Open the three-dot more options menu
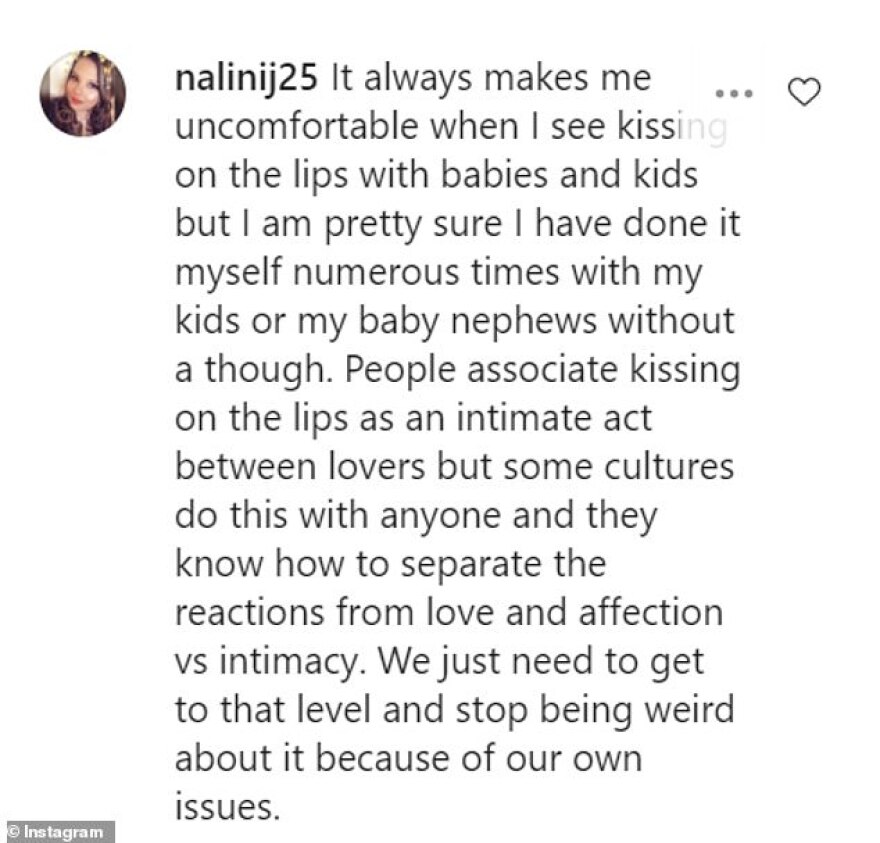Screen dimensions: 880x843 pos(738,94)
